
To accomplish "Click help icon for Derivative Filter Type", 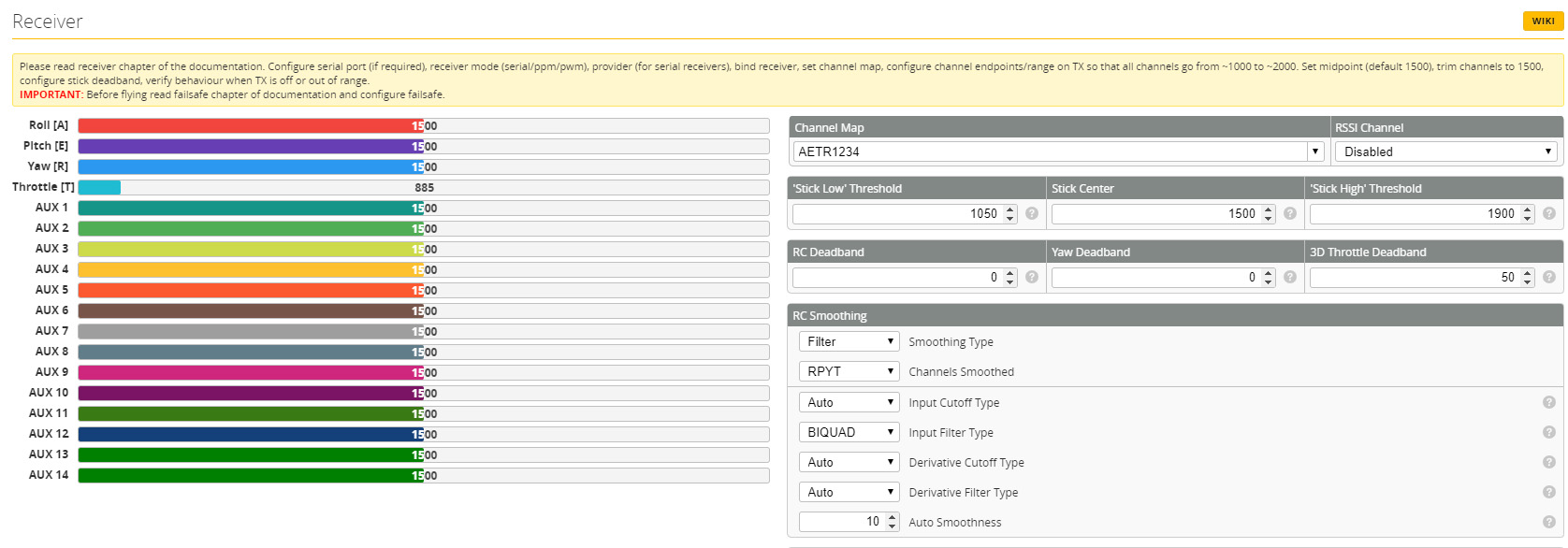I will [x=1548, y=492].
